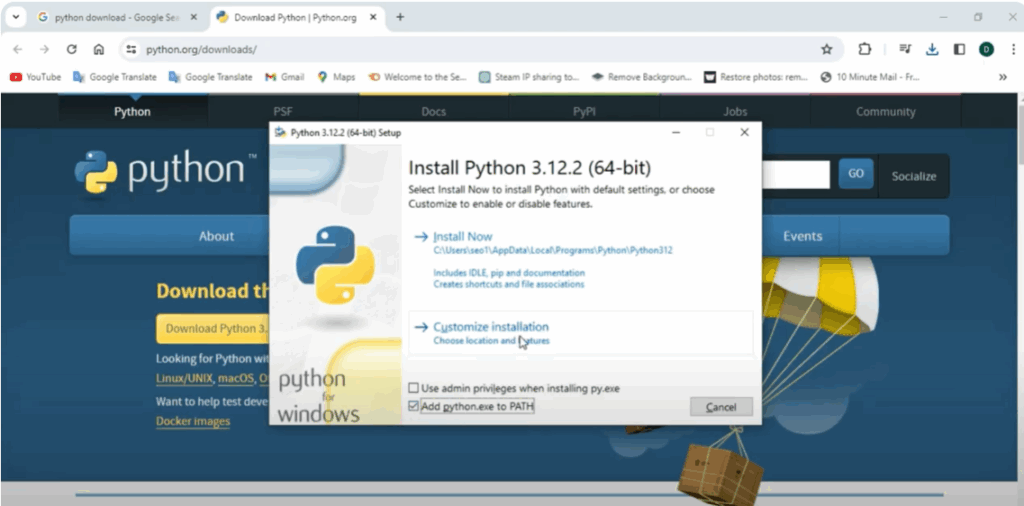
Task: Open the media control icon in toolbar
Action: pyautogui.click(x=905, y=50)
